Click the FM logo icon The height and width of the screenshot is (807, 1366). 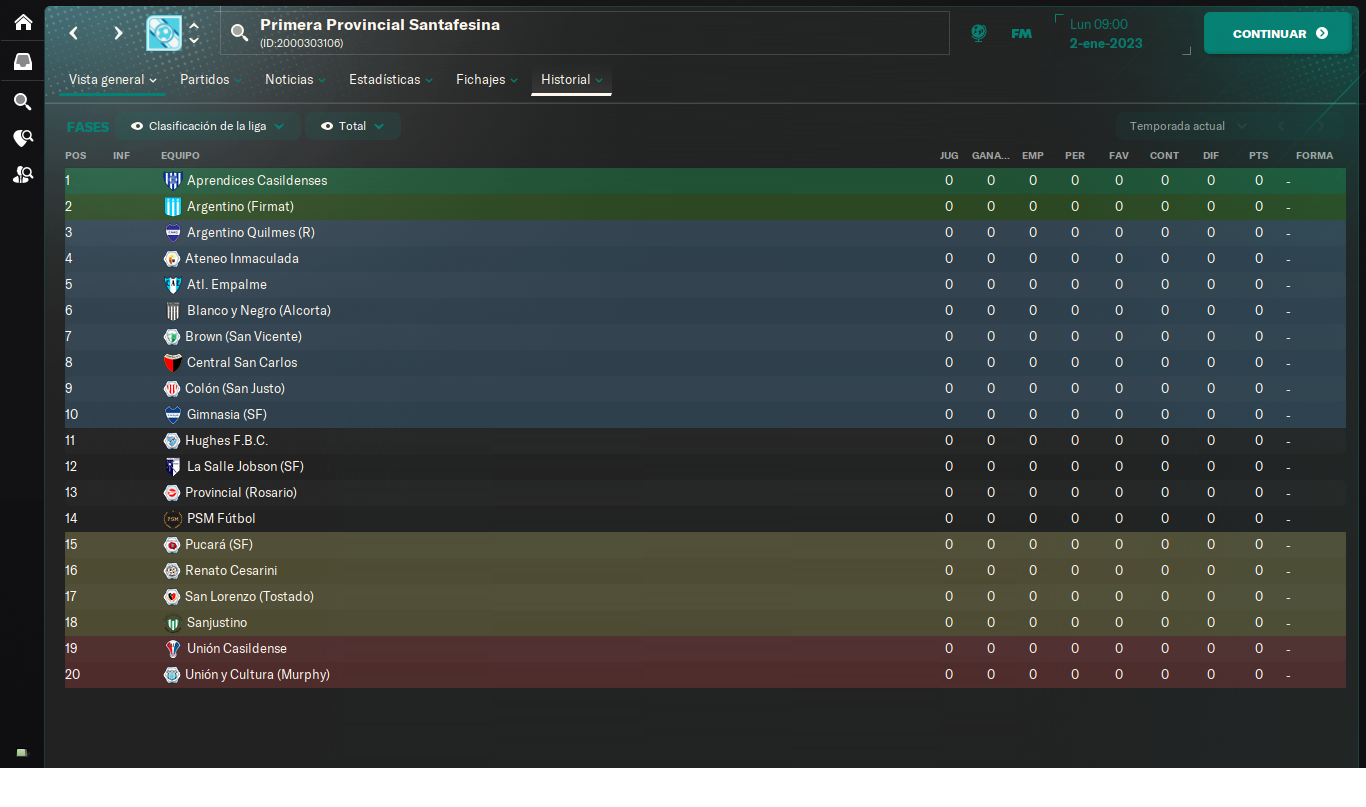(1021, 33)
